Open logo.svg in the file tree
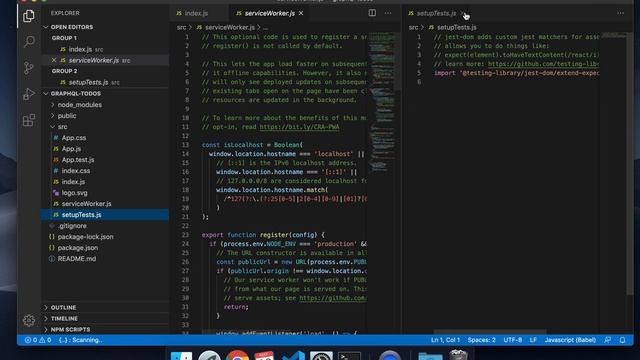 tap(74, 193)
